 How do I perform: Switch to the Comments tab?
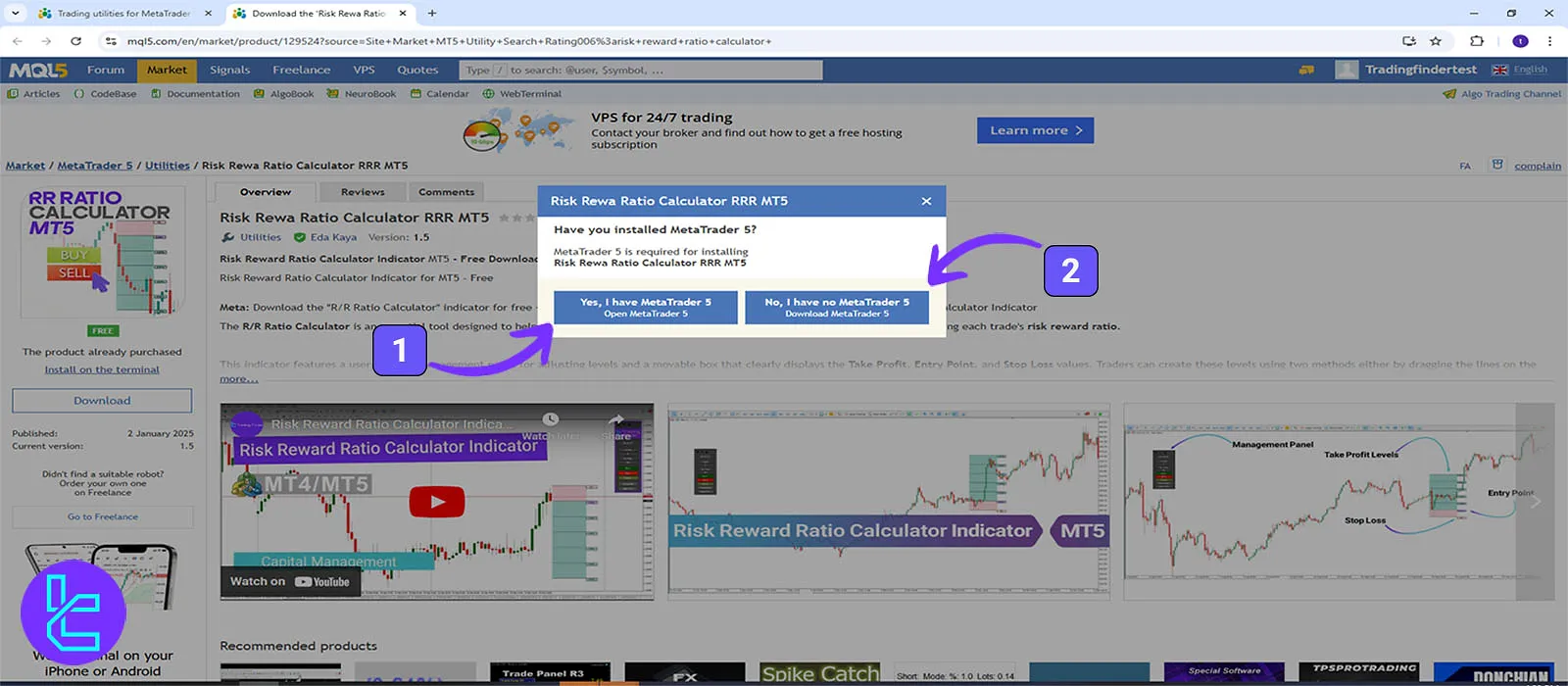coord(446,192)
